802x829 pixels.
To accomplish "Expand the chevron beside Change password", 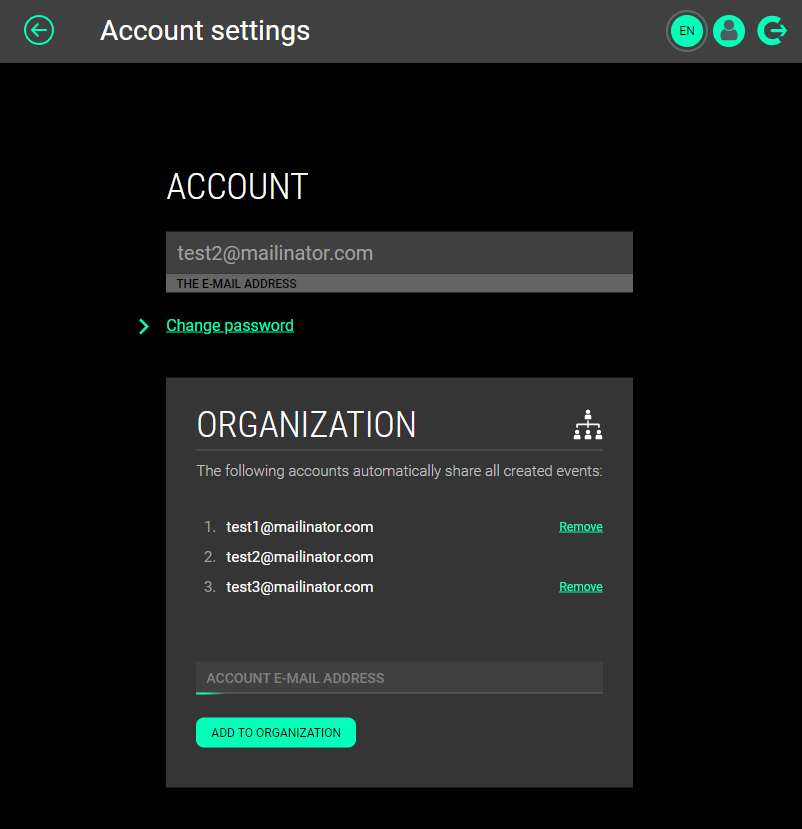I will 143,326.
